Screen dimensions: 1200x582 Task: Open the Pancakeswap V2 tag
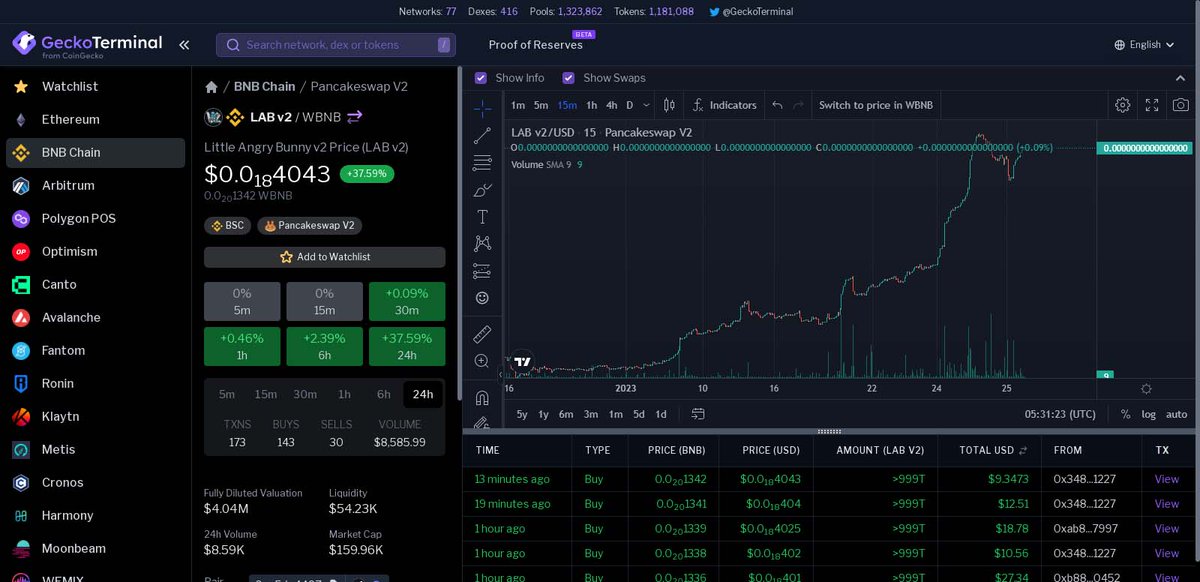tap(310, 226)
